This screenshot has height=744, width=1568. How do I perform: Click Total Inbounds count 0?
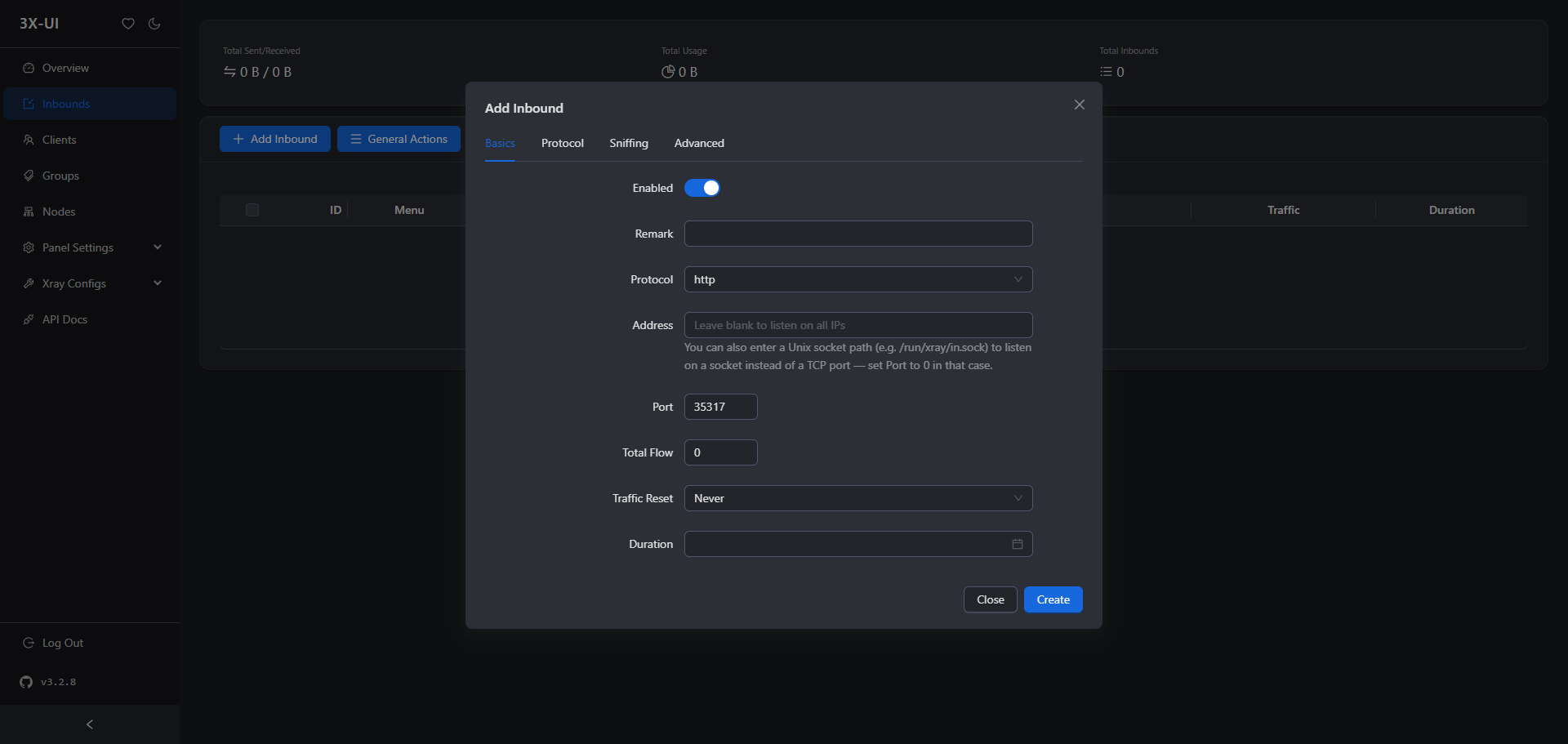(x=1120, y=72)
